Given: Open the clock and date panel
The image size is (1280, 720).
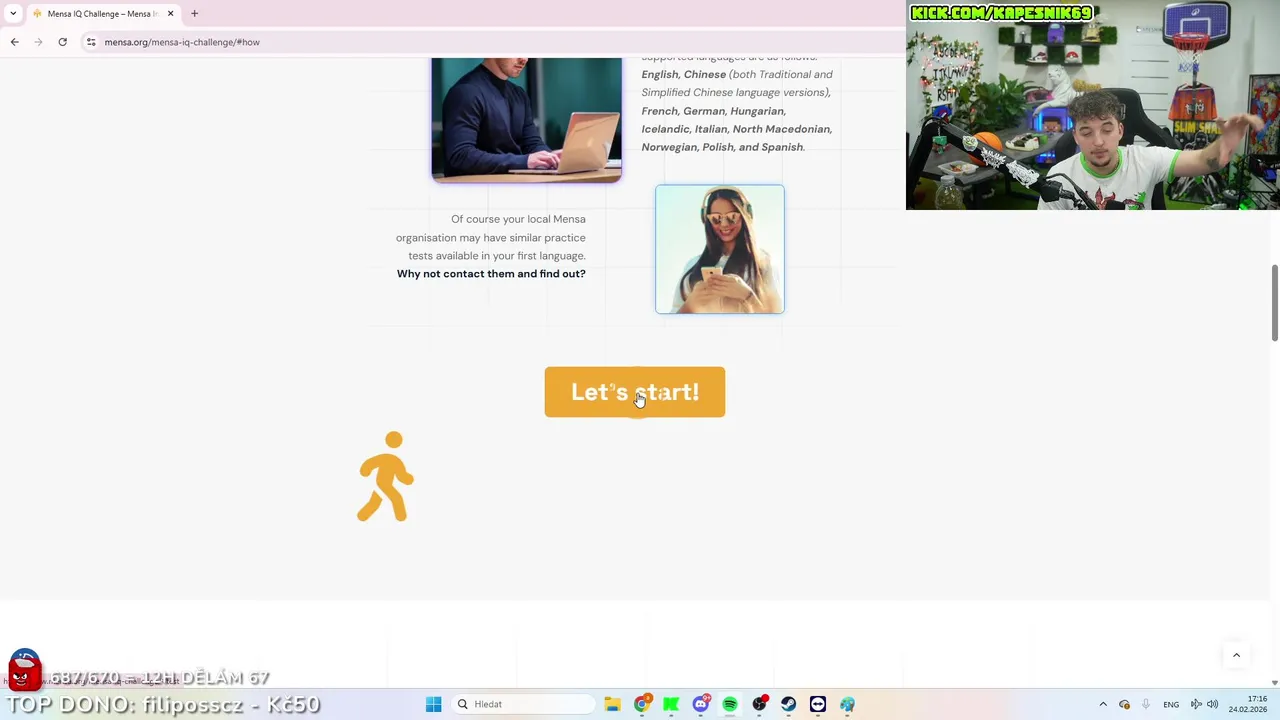Looking at the screenshot, I should 1248,704.
